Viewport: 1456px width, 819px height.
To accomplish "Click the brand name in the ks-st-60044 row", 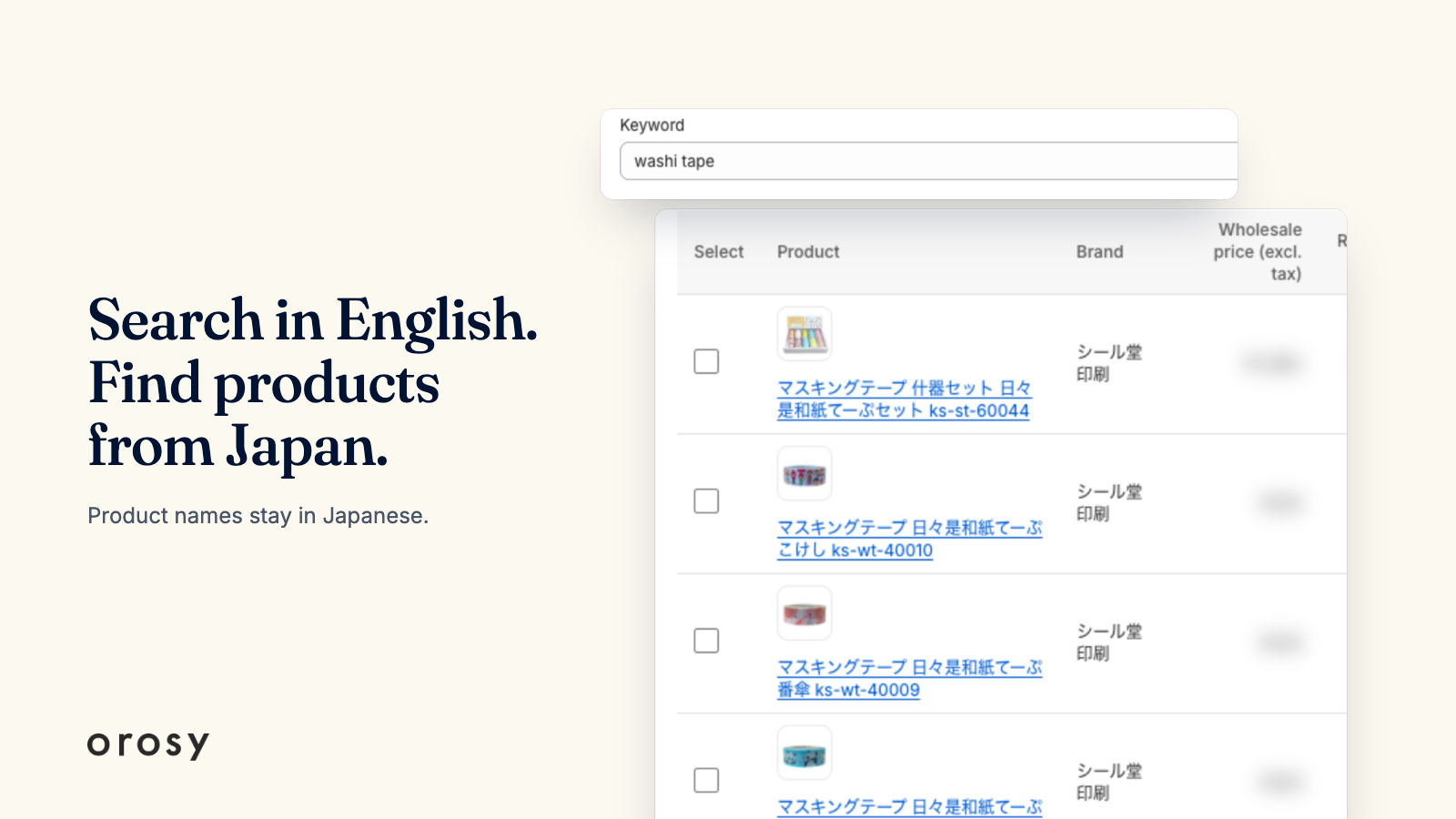I will (x=1108, y=363).
